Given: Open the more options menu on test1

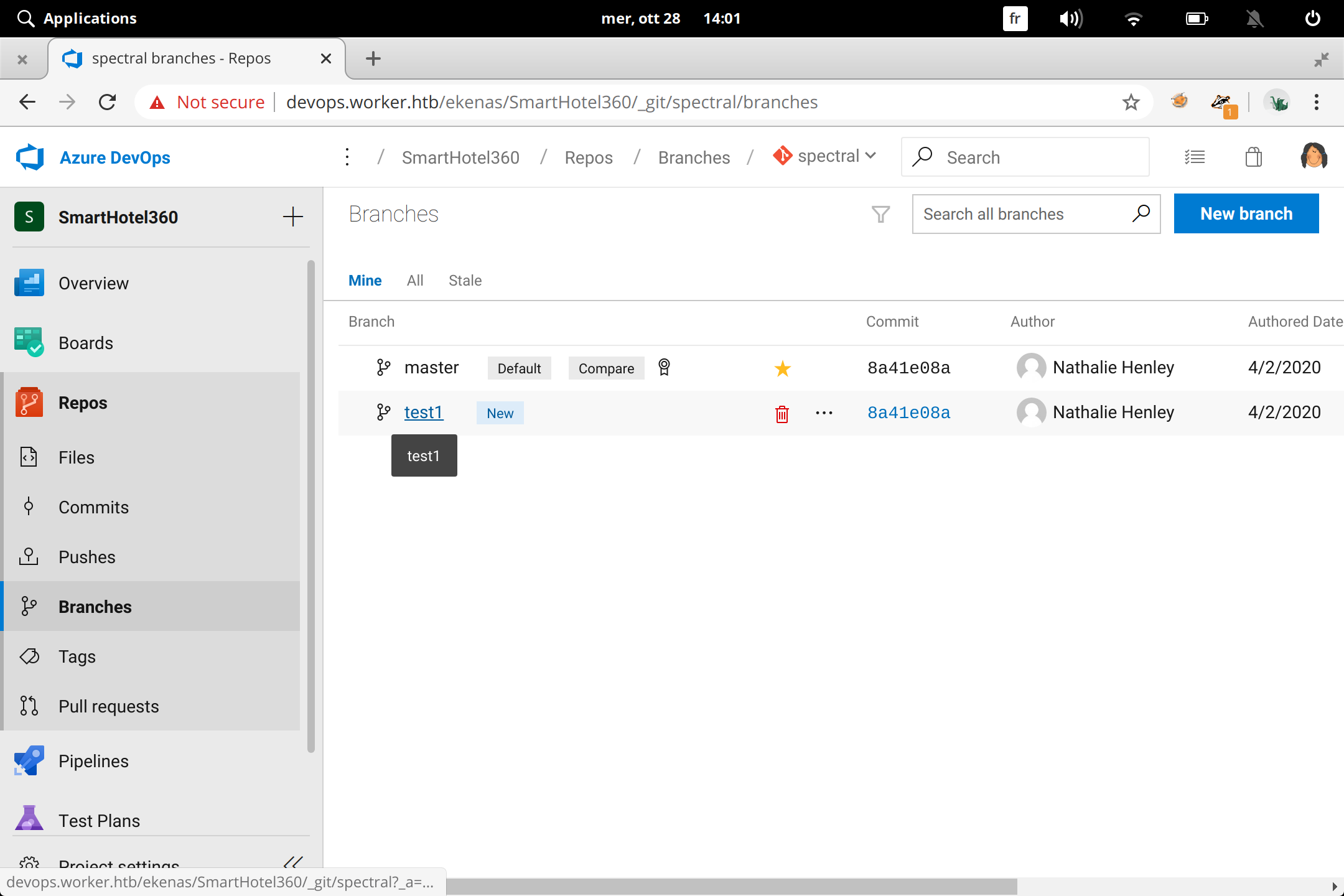Looking at the screenshot, I should click(824, 413).
